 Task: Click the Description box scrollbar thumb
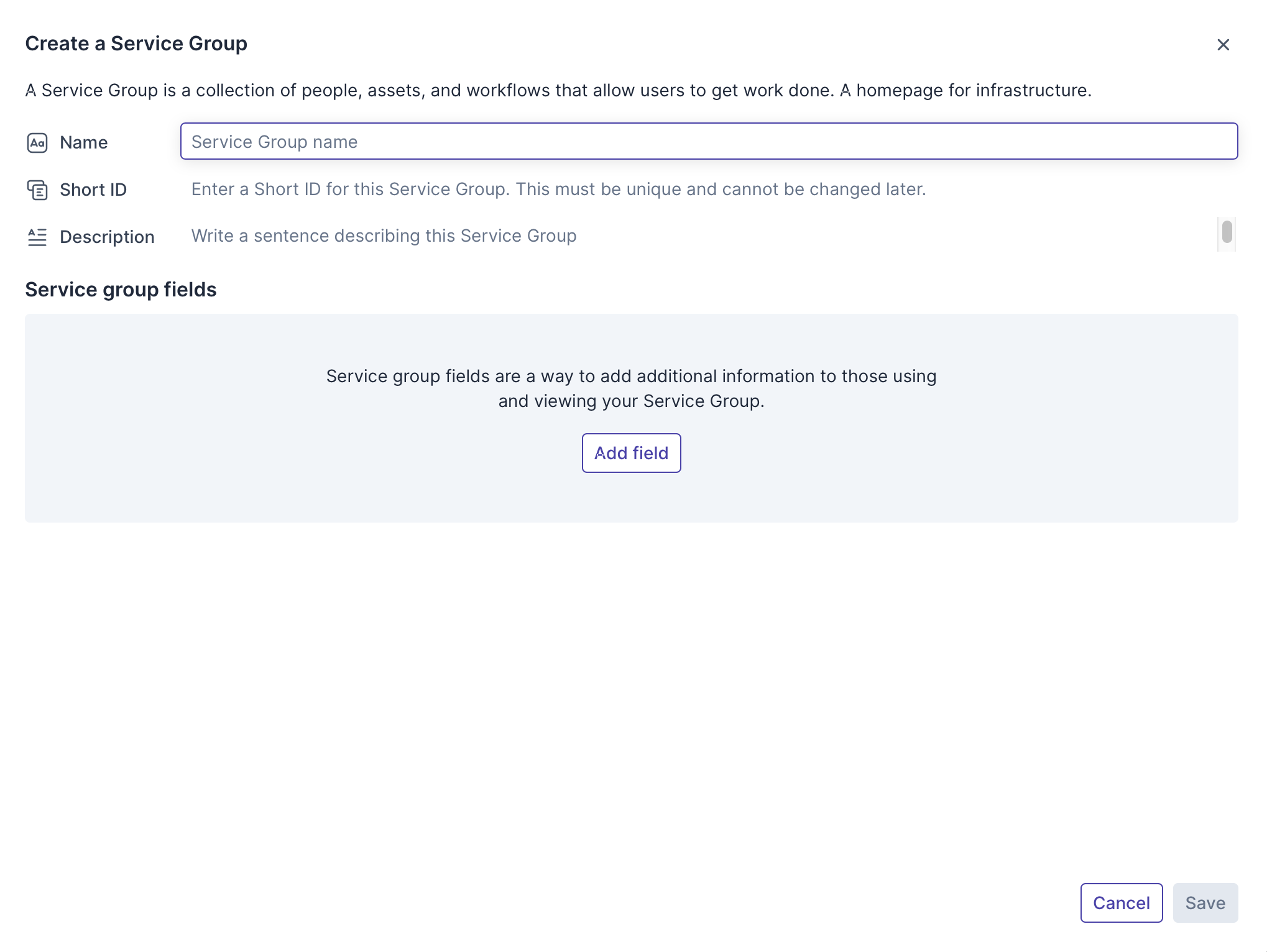click(x=1227, y=232)
